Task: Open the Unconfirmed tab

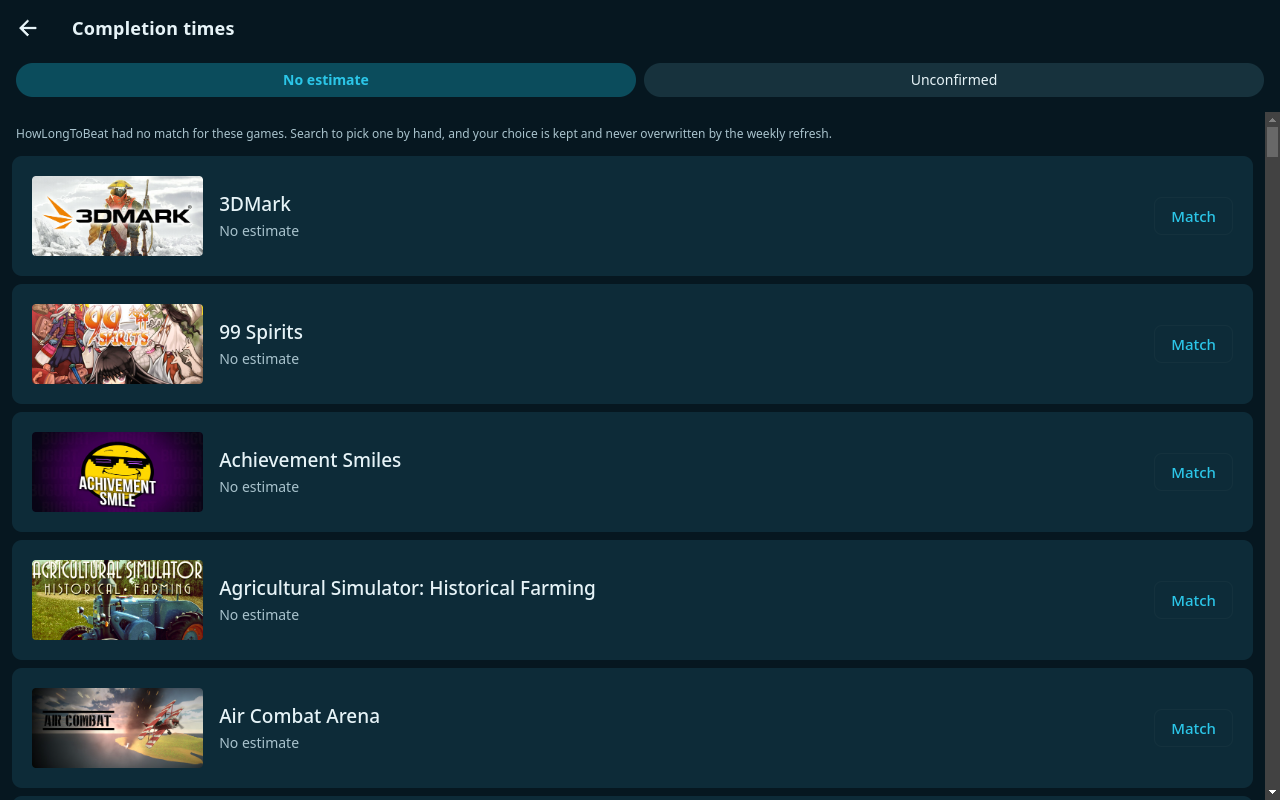Action: [954, 80]
